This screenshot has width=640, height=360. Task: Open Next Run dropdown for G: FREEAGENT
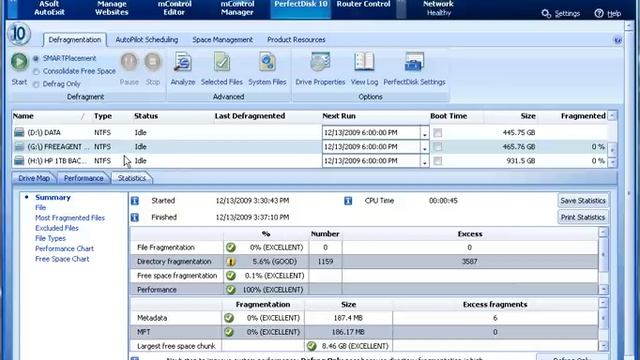[424, 147]
